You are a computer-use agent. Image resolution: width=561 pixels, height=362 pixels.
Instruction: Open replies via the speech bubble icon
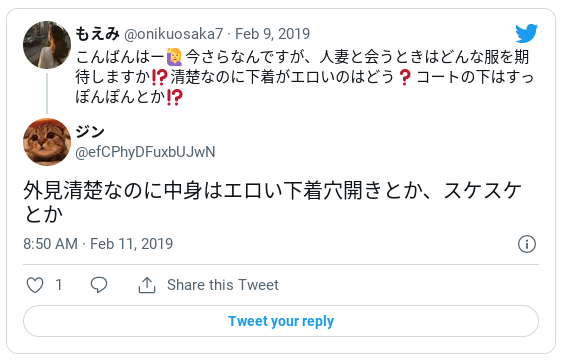(x=99, y=285)
